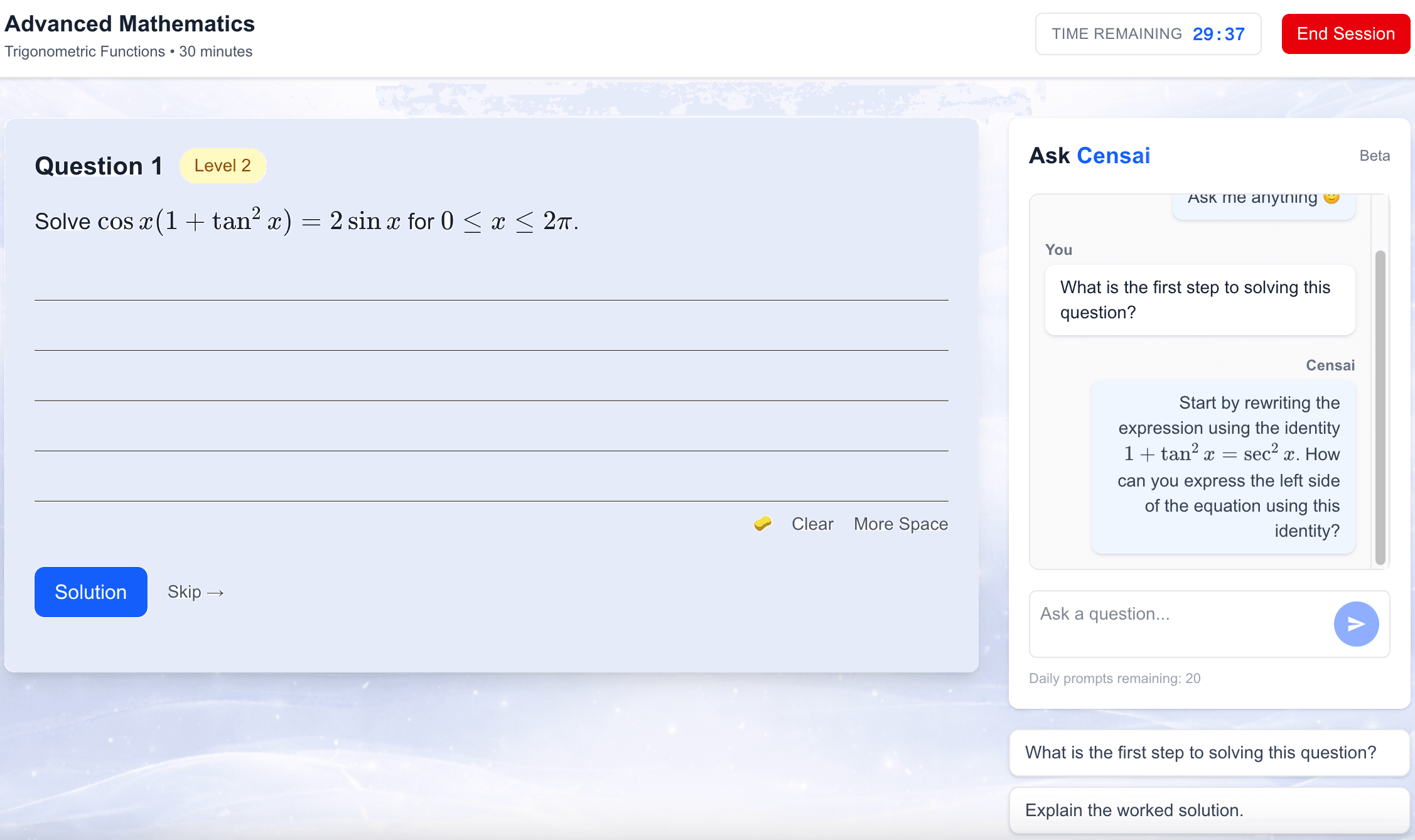Clear the working space with the Clear link
This screenshot has height=840, width=1415.
point(812,524)
